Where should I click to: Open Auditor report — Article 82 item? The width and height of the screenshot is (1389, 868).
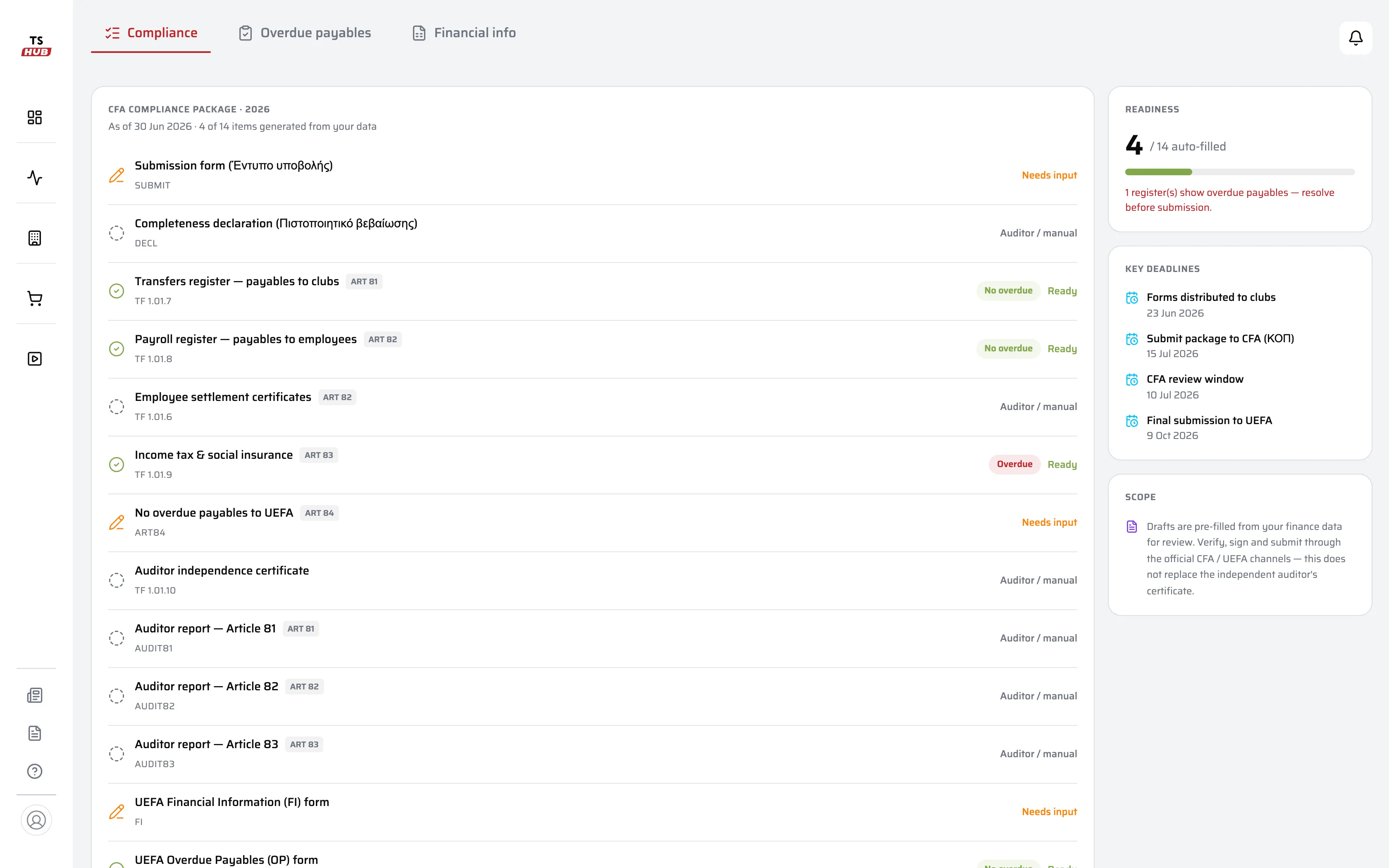click(592, 696)
